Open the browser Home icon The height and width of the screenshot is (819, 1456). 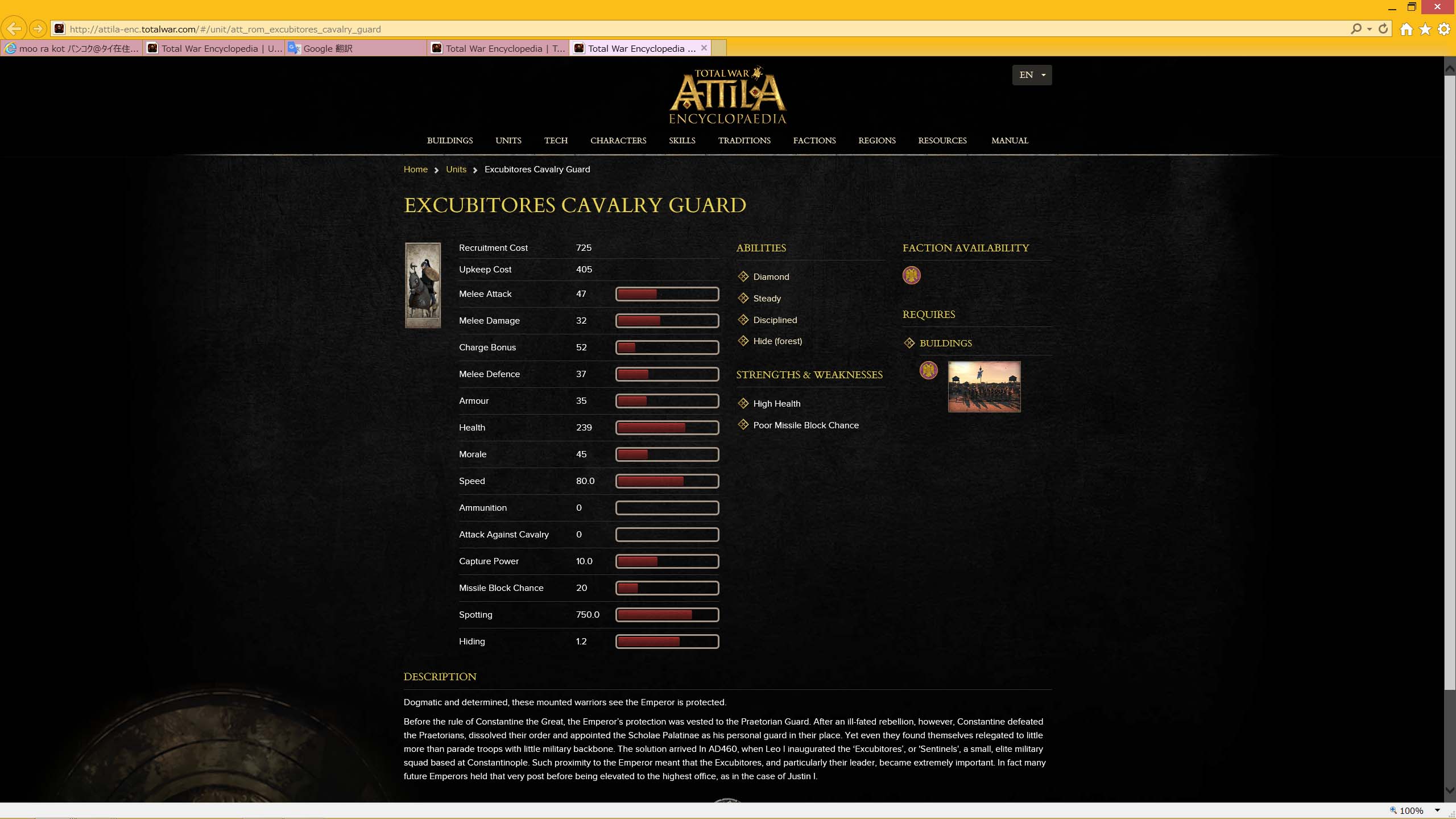pyautogui.click(x=1407, y=29)
